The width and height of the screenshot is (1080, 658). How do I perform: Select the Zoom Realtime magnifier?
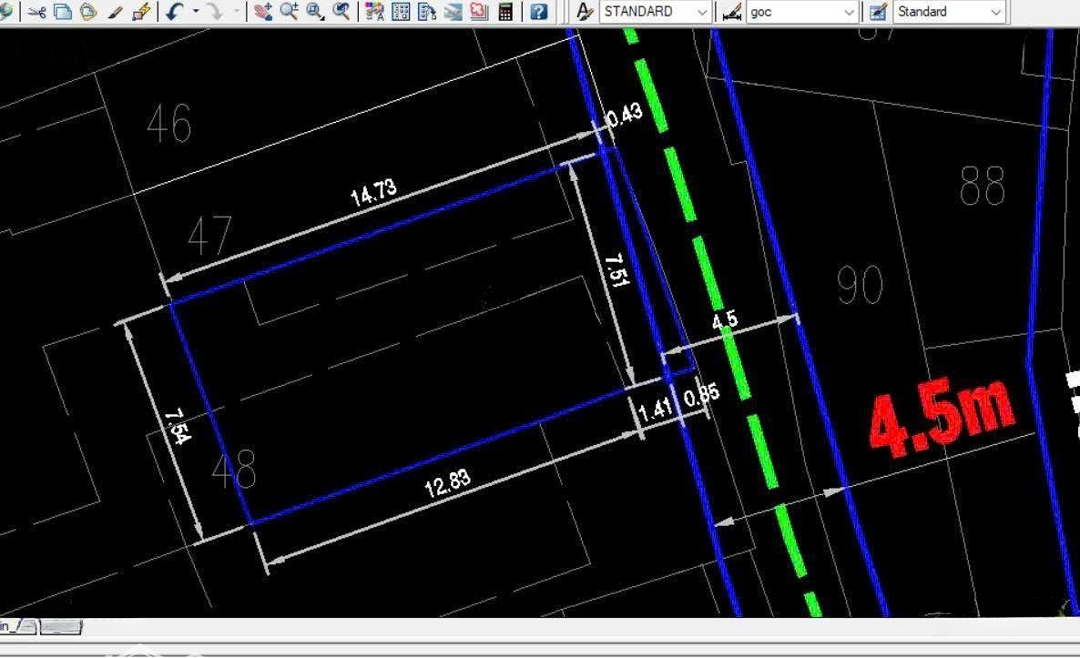coord(289,12)
